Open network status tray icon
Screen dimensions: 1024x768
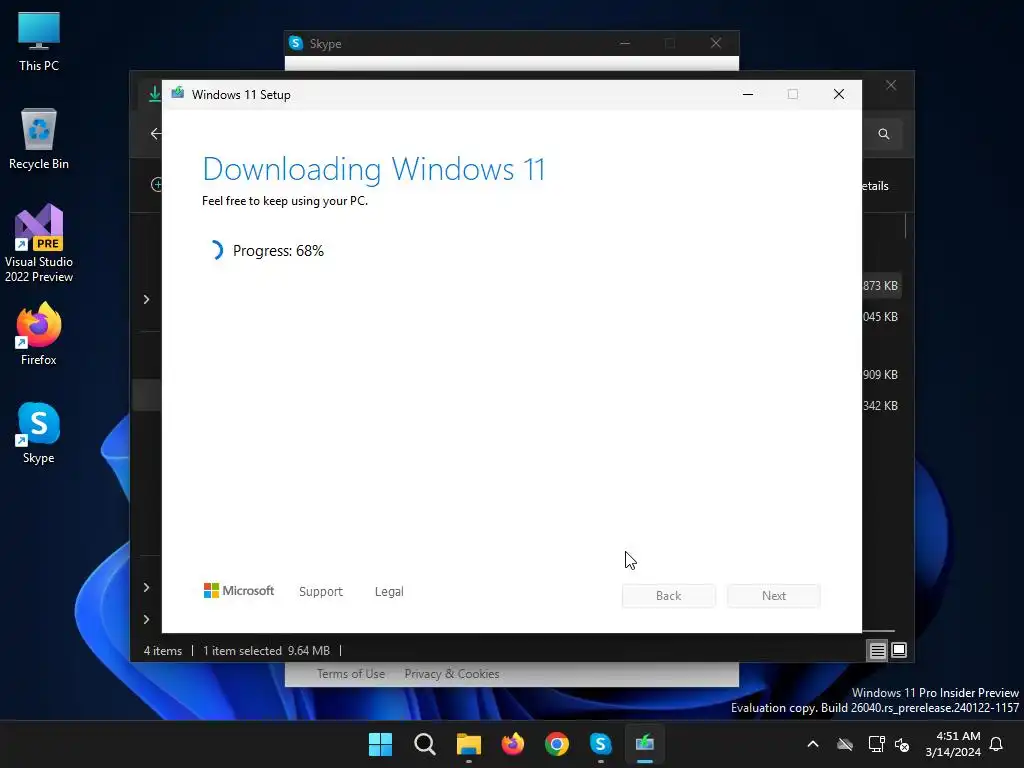pos(876,744)
